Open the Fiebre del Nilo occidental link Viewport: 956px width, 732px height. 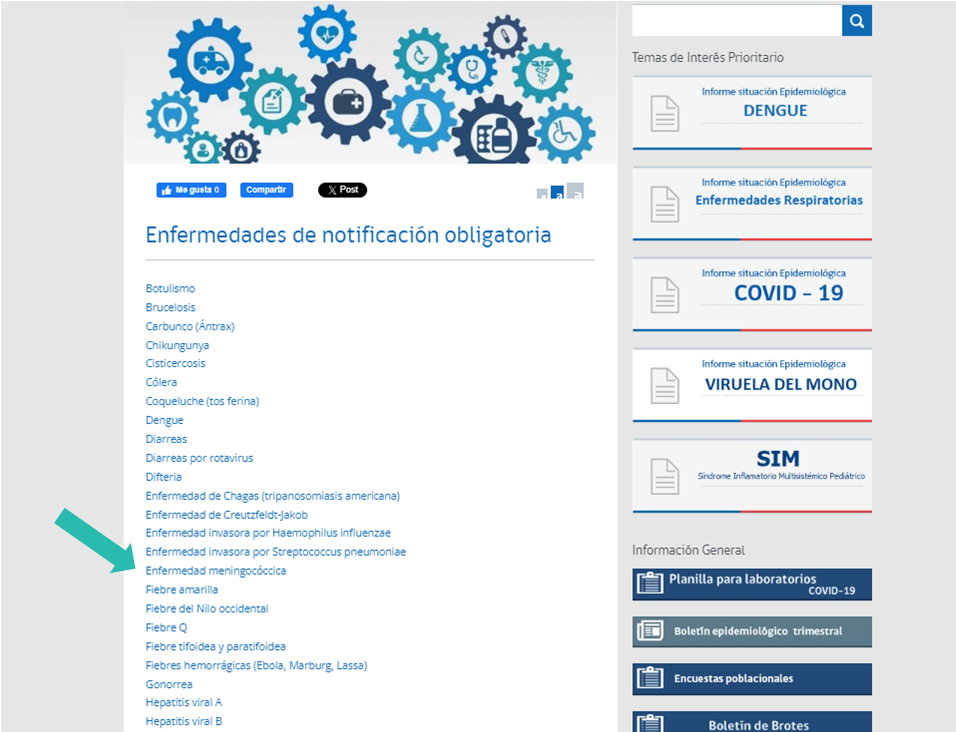207,608
